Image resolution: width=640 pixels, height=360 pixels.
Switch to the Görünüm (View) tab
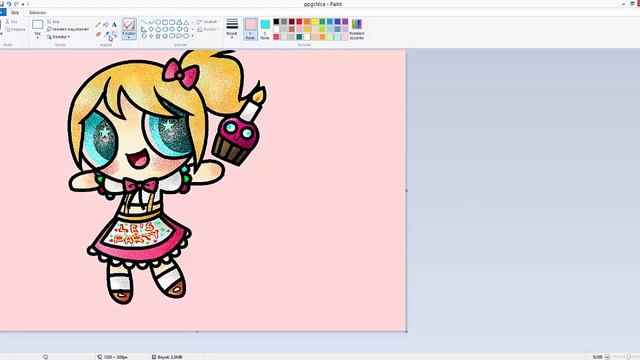coord(38,13)
